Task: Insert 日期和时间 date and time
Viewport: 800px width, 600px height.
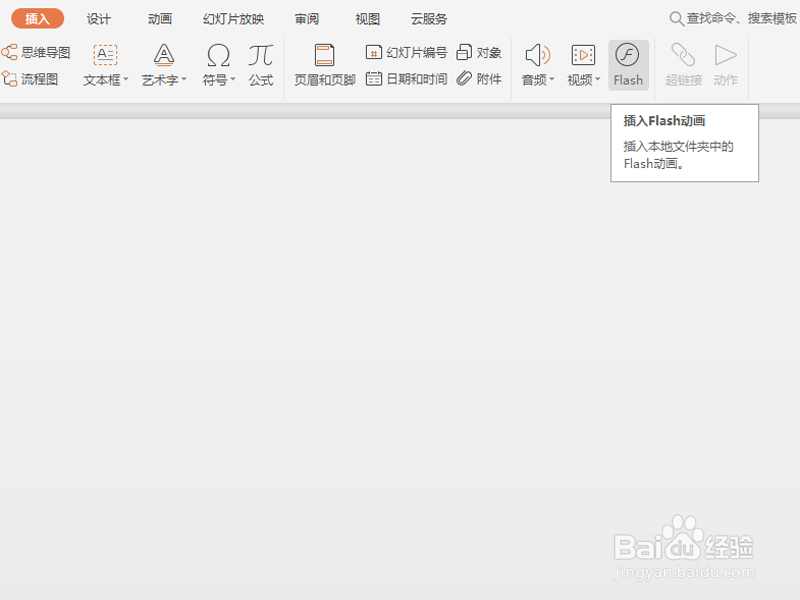Action: (x=407, y=79)
